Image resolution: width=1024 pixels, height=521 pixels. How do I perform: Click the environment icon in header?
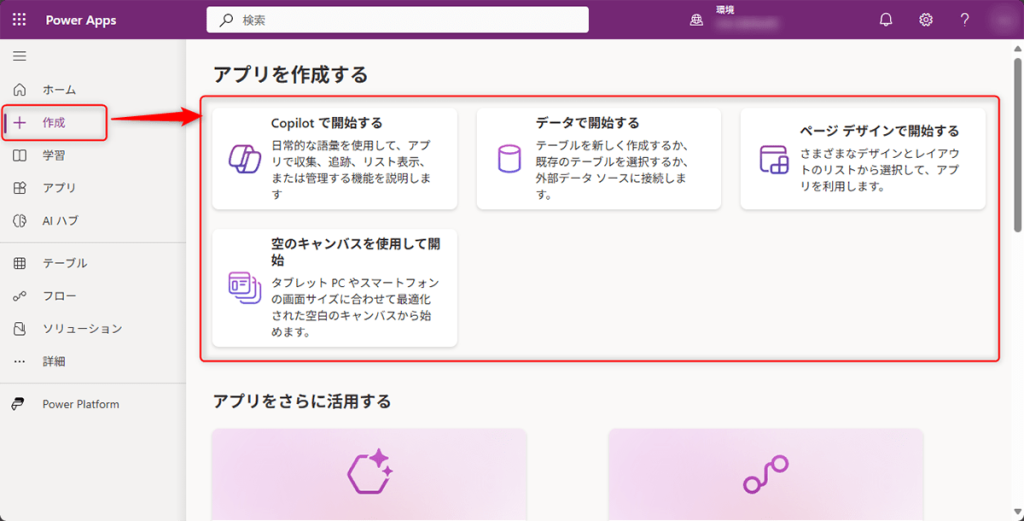696,20
